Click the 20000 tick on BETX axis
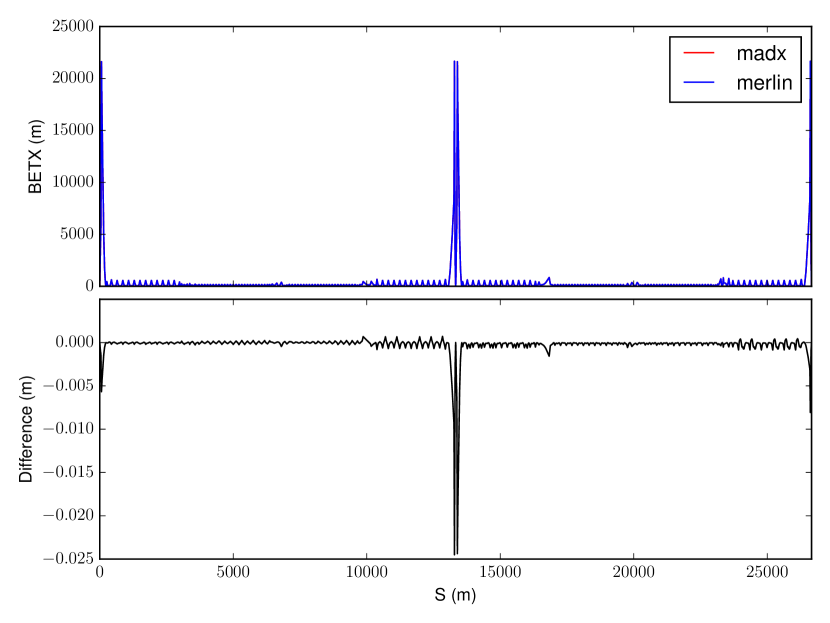Viewport: 830px width, 623px height. tap(73, 78)
